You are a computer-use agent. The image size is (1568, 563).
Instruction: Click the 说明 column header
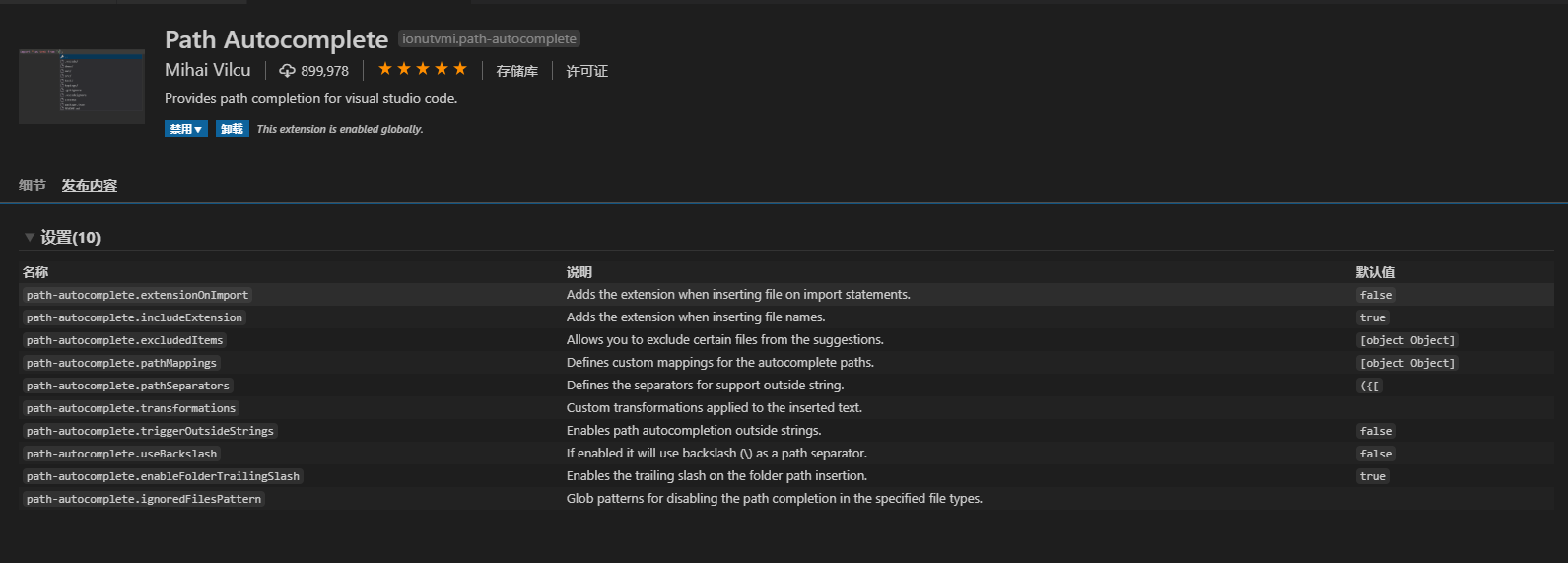[x=579, y=272]
